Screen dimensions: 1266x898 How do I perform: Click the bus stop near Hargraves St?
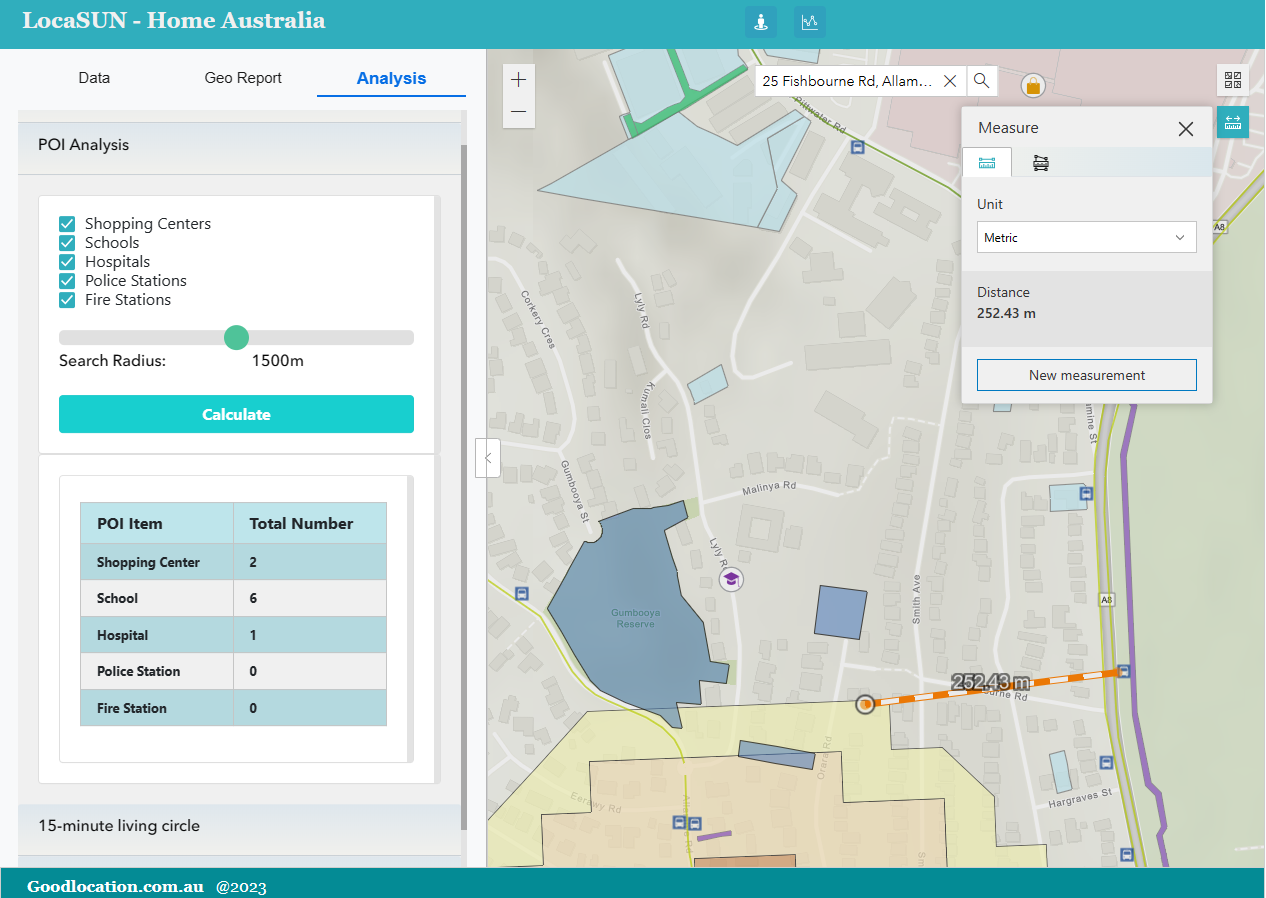pos(1106,763)
